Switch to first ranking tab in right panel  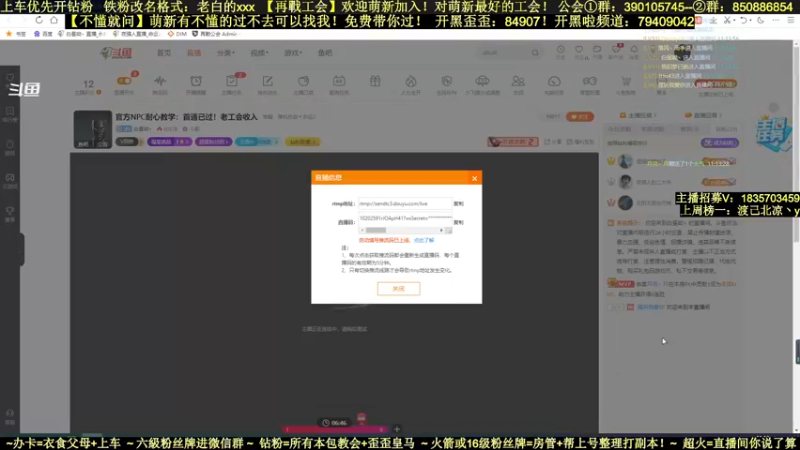click(619, 129)
